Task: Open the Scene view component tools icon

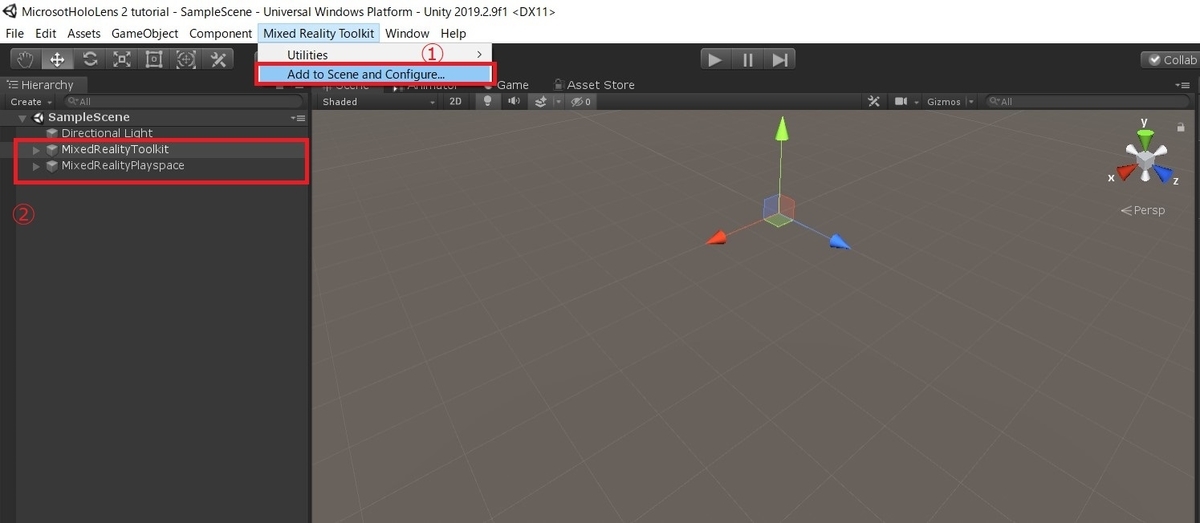Action: click(x=874, y=102)
